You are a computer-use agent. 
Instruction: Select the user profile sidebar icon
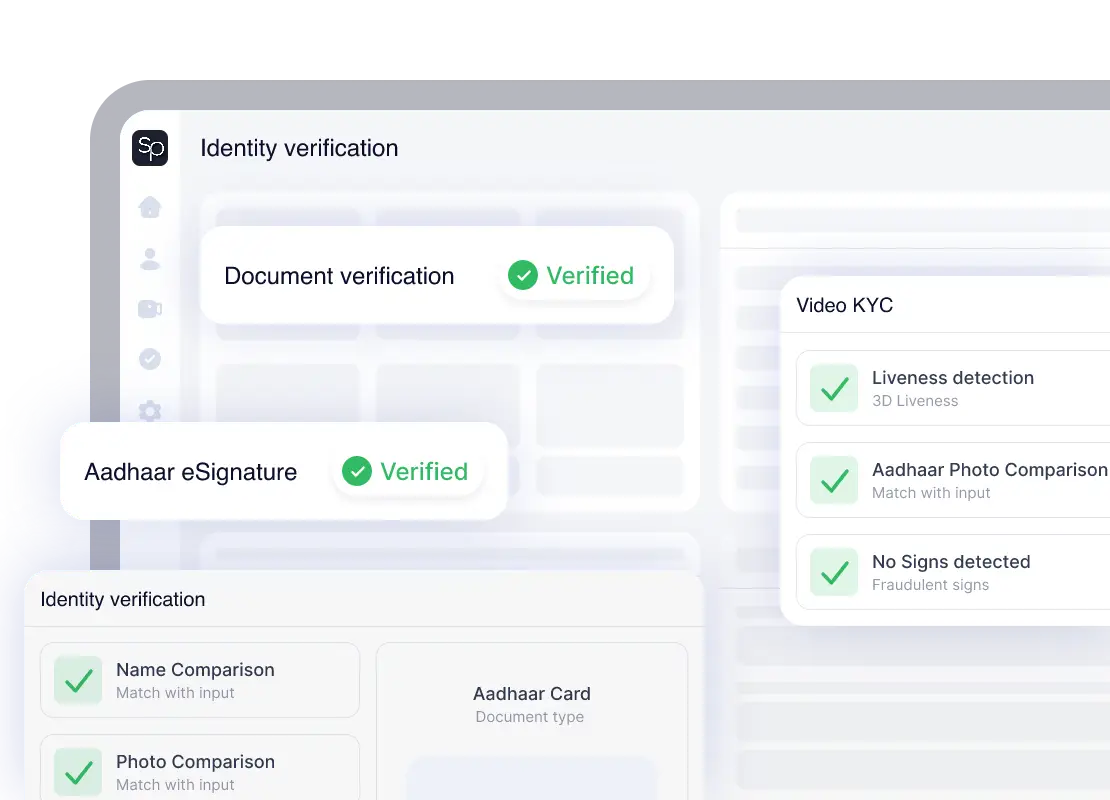pyautogui.click(x=150, y=258)
